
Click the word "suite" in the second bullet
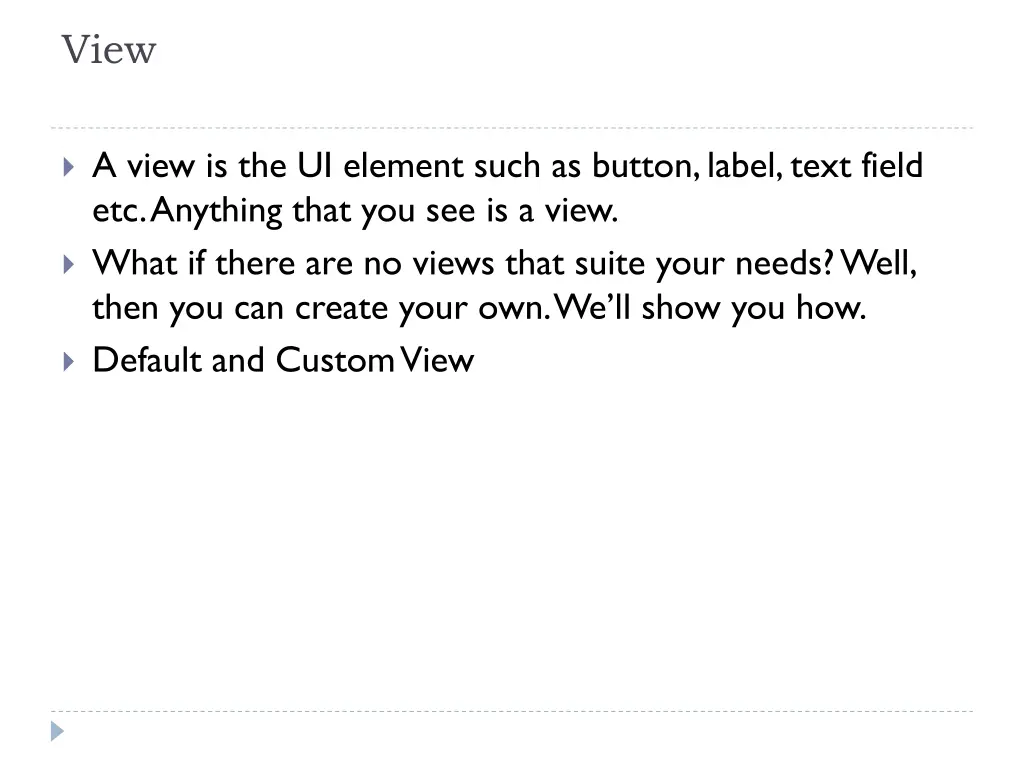[610, 264]
